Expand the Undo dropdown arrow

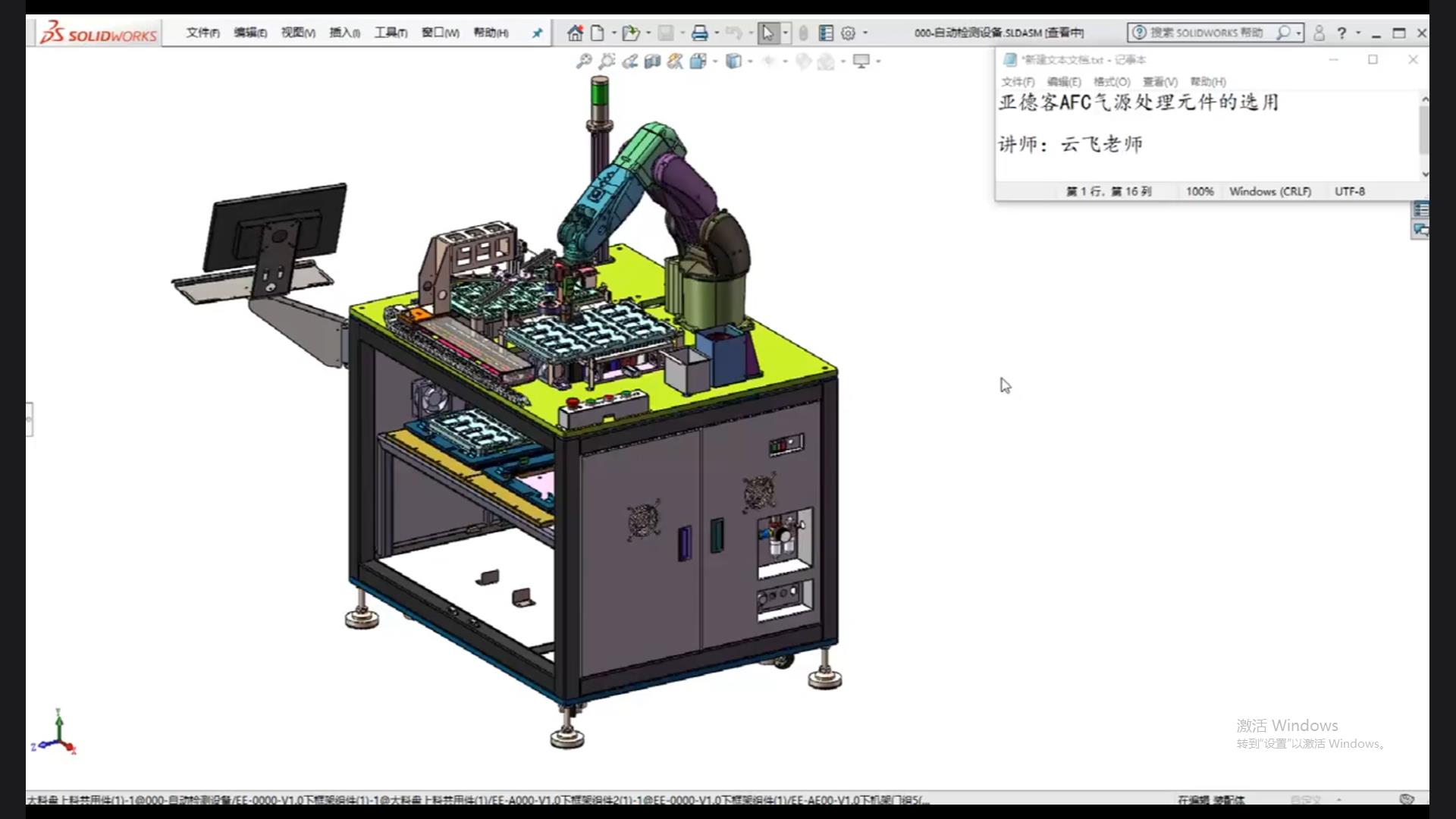(751, 33)
